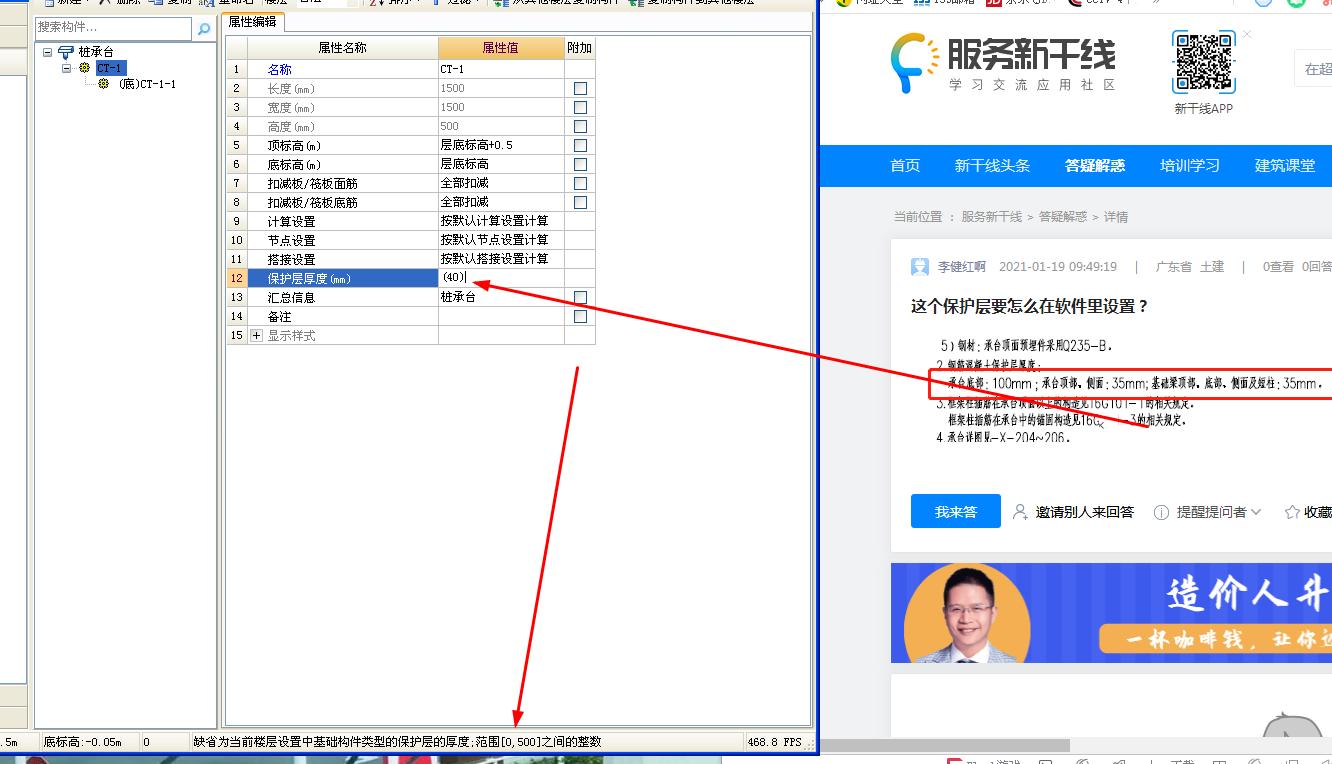Click the person icon beside 邀请别人来回答

(x=1020, y=512)
